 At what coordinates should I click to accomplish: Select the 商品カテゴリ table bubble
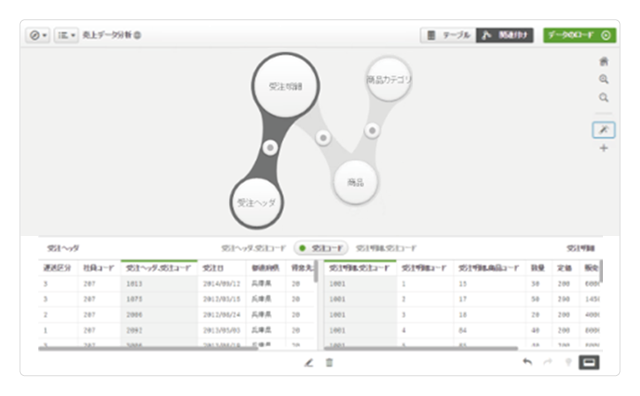(x=389, y=79)
